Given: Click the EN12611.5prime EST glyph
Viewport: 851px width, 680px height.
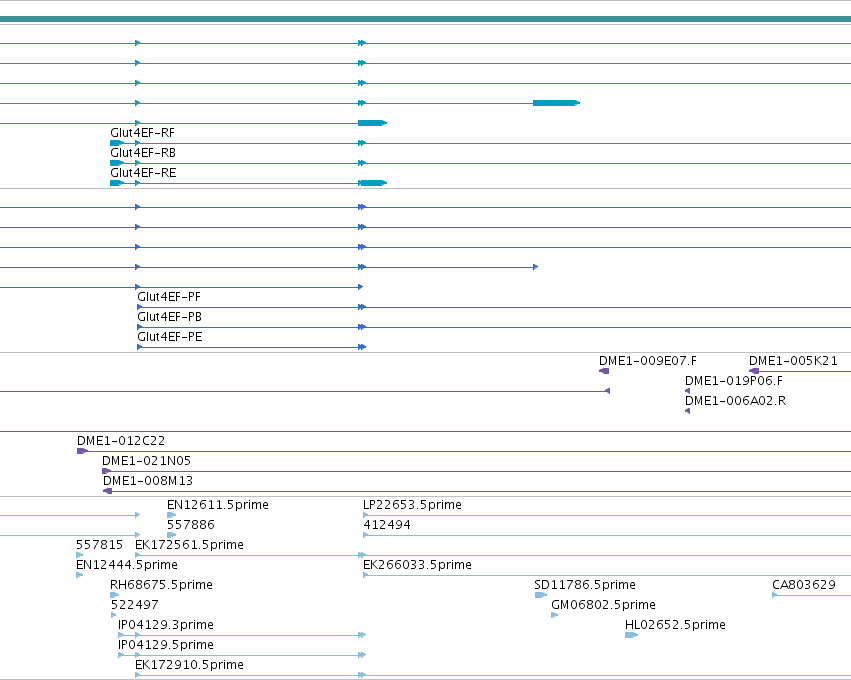Looking at the screenshot, I should (172, 515).
